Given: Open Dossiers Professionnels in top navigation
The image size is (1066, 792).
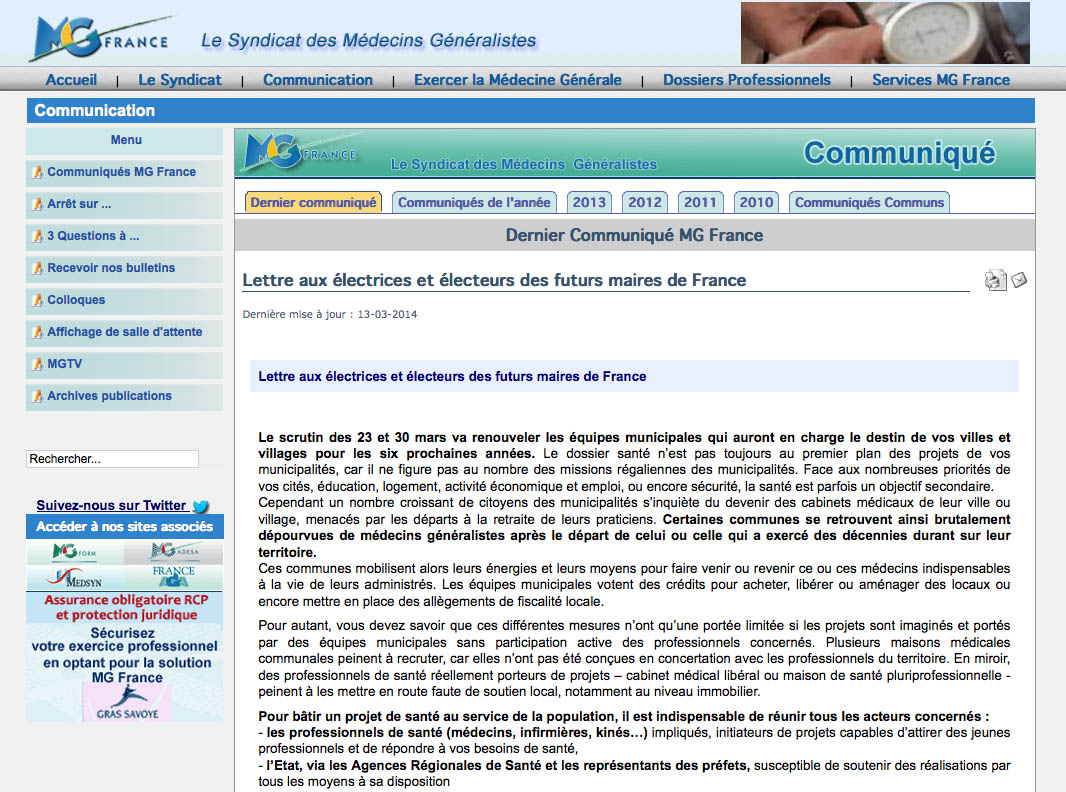Looking at the screenshot, I should pyautogui.click(x=746, y=80).
